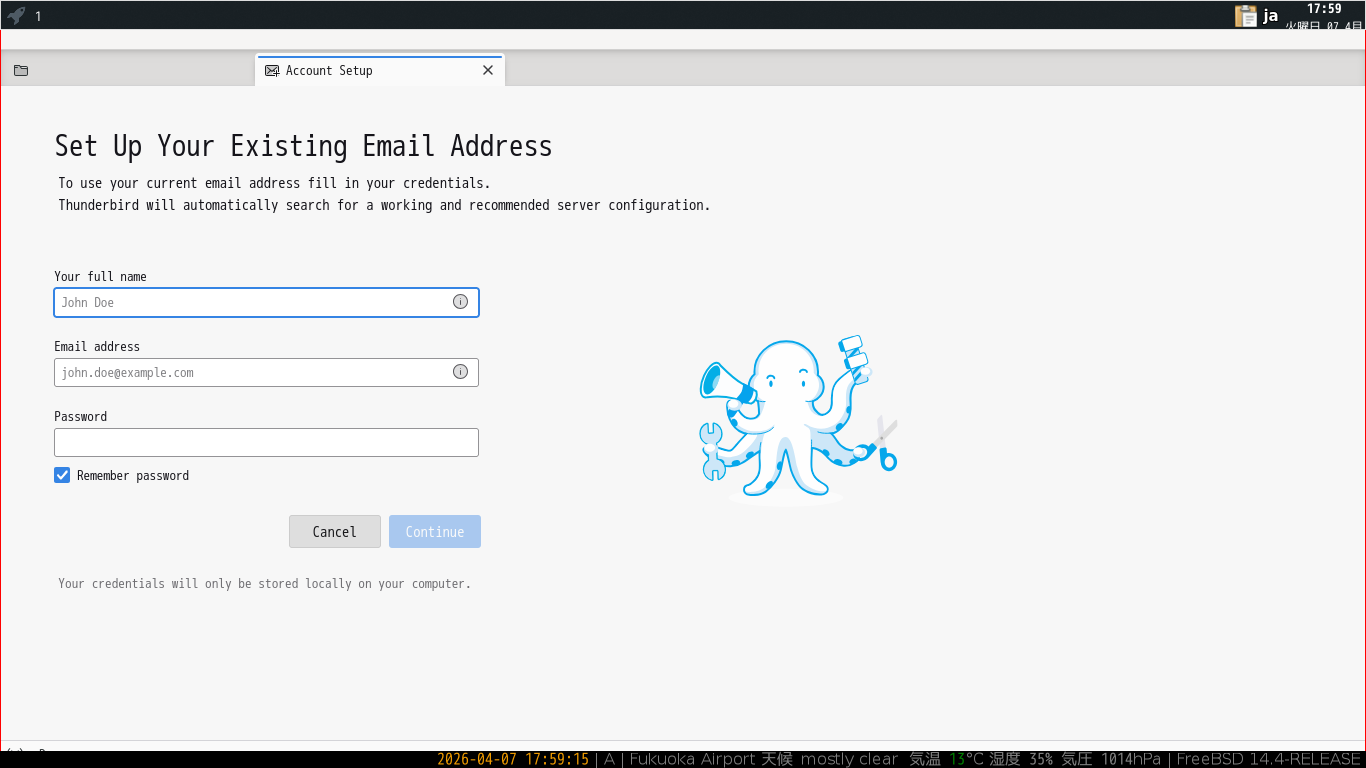This screenshot has width=1366, height=768.
Task: Click the ja input method indicator
Action: coord(1270,15)
